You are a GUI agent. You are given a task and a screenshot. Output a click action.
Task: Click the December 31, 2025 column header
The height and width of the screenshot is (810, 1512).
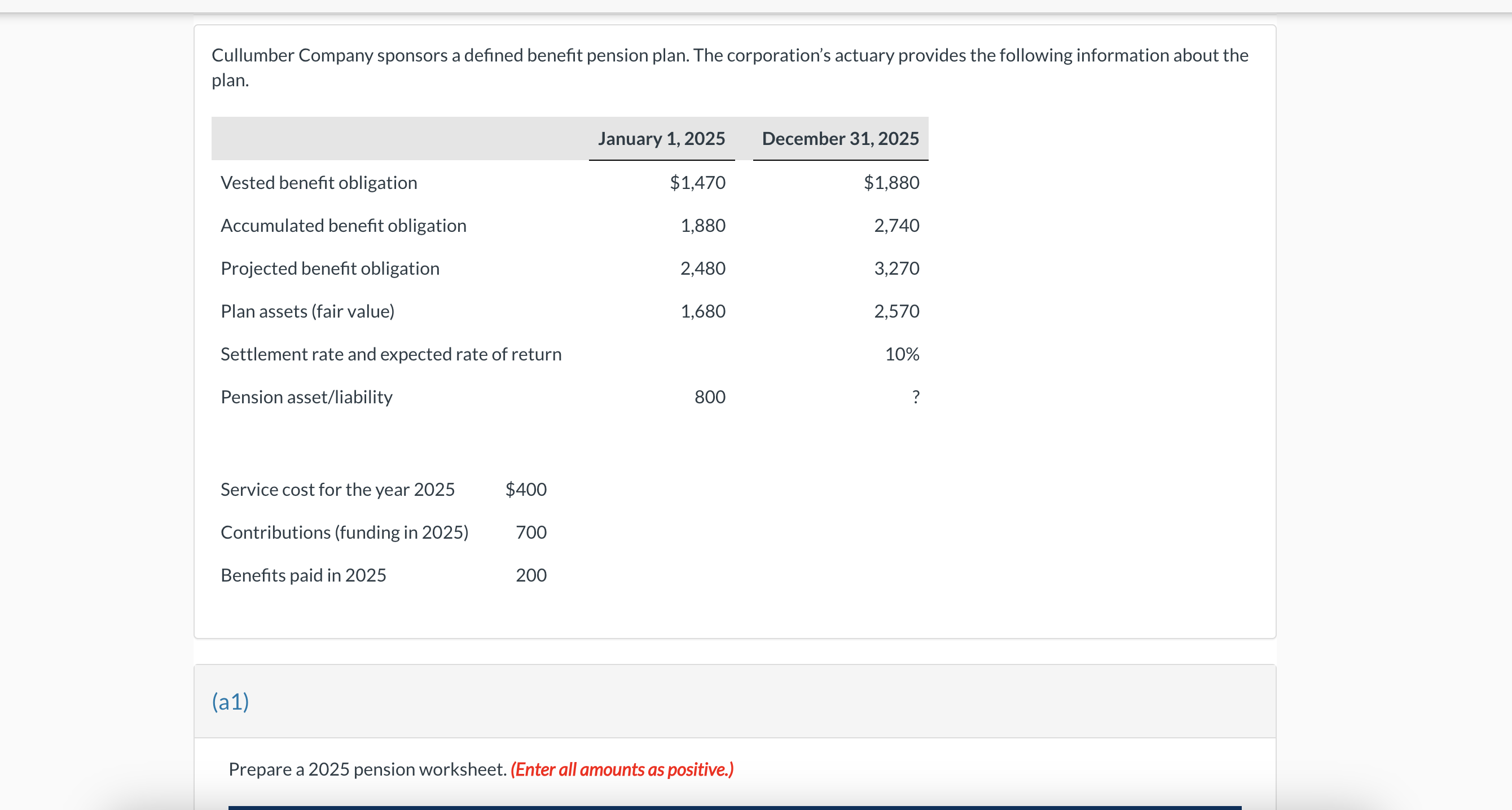(x=841, y=139)
